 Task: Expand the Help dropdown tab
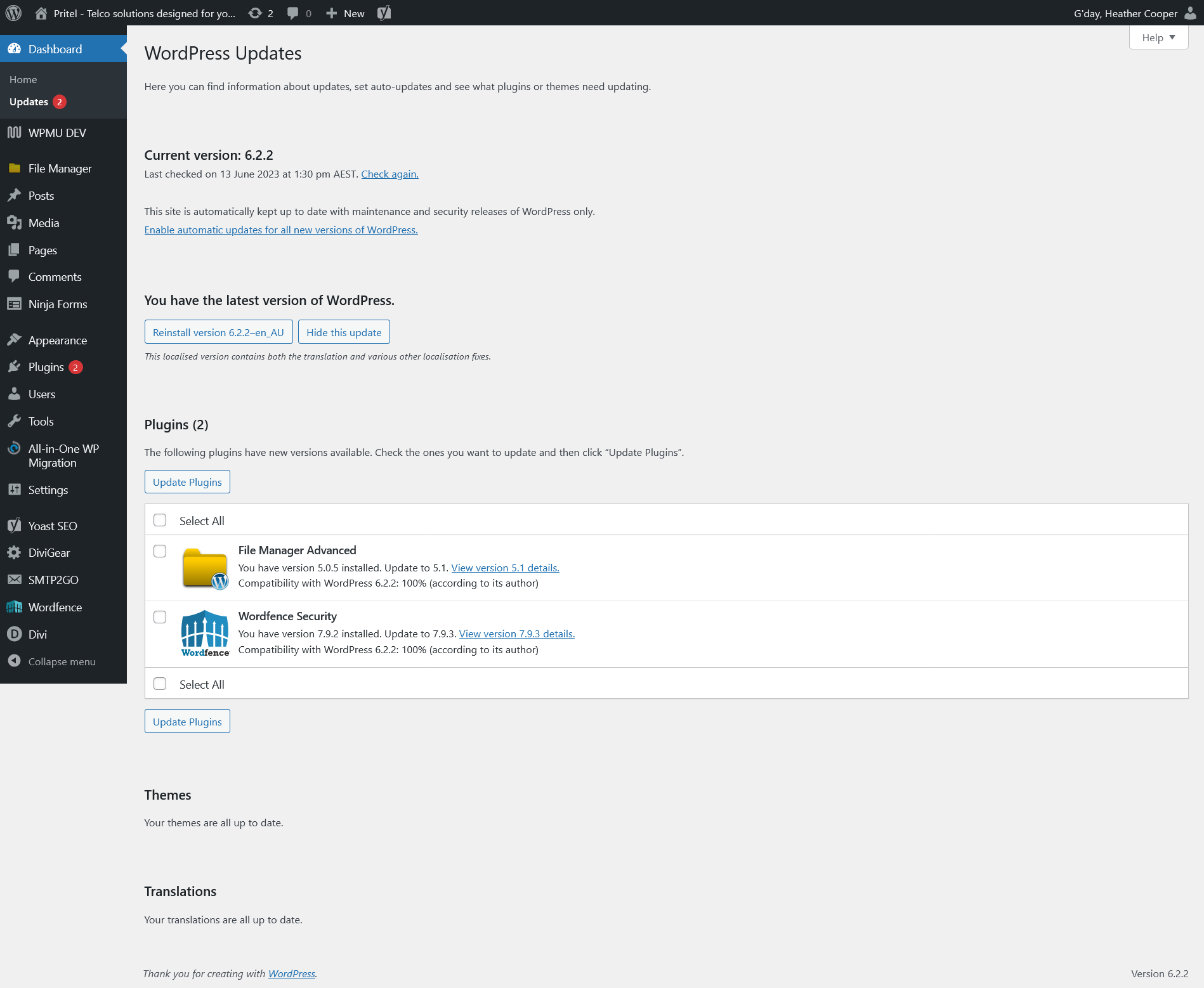[x=1158, y=37]
